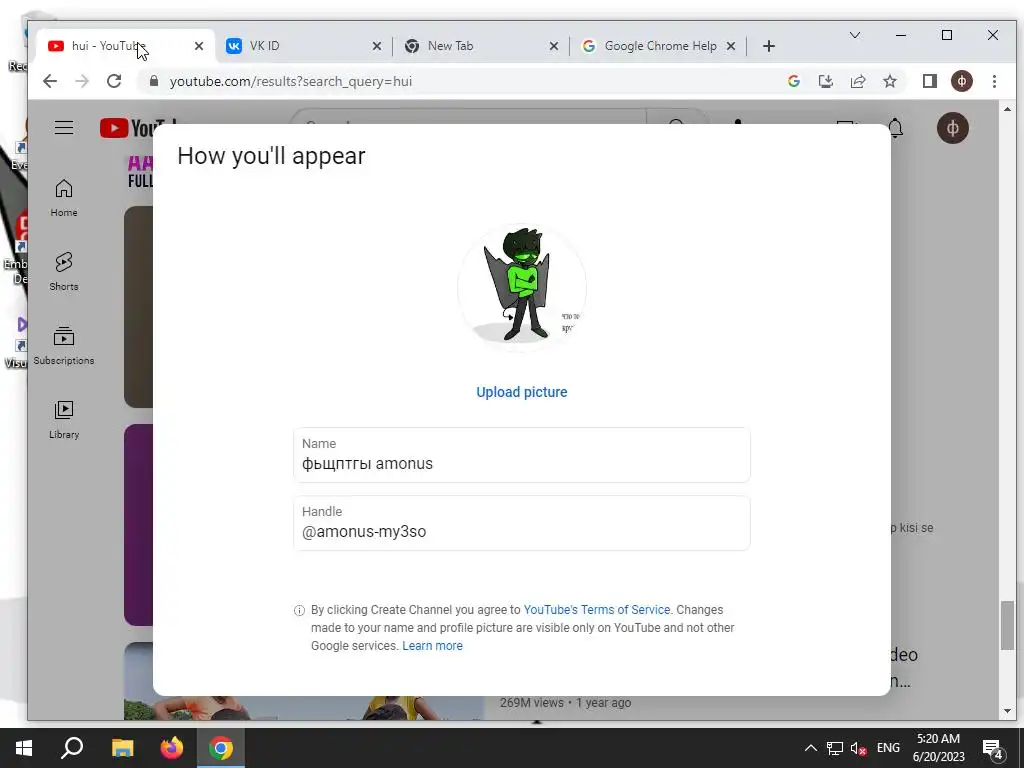Screen dimensions: 1024x768
Task: Open Subscriptions in the sidebar
Action: [64, 345]
